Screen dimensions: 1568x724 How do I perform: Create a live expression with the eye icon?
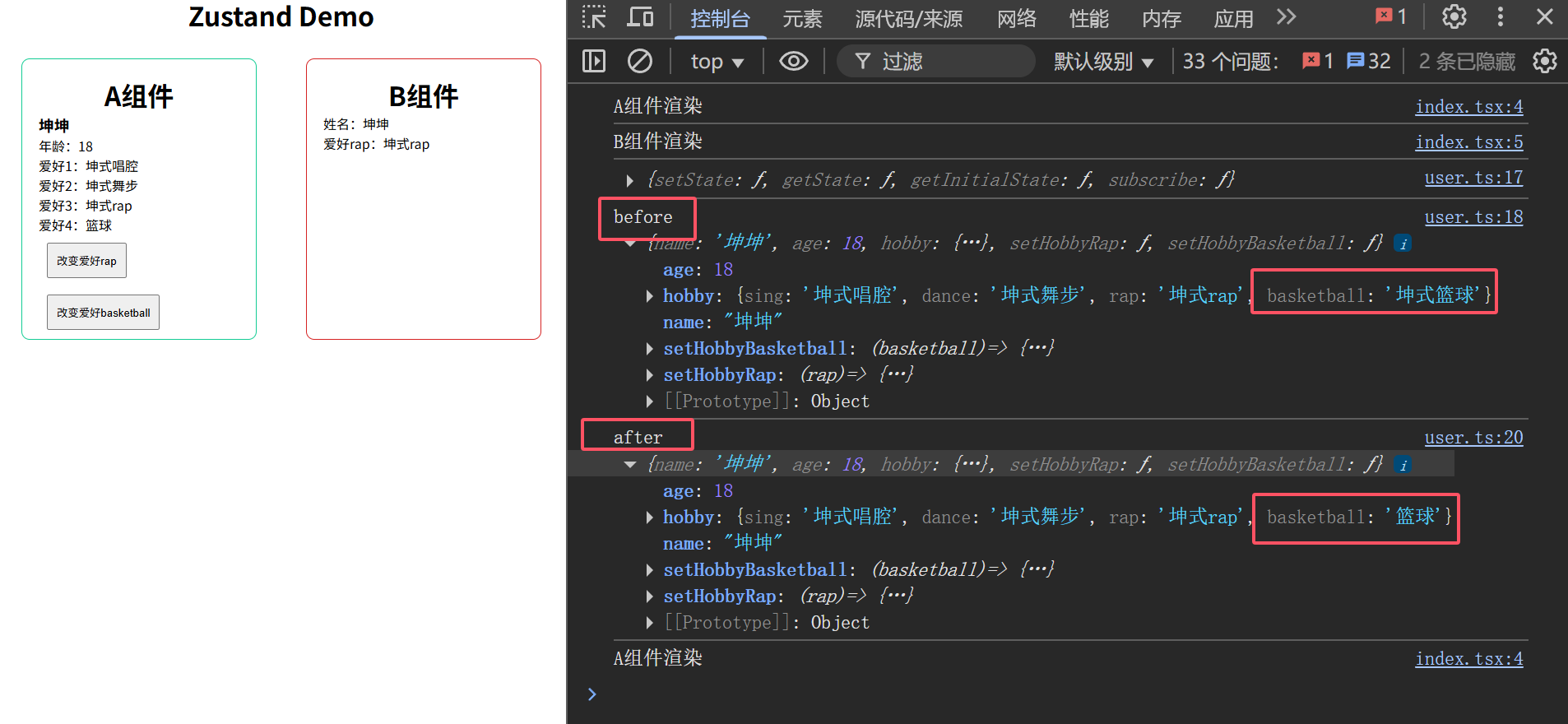794,62
